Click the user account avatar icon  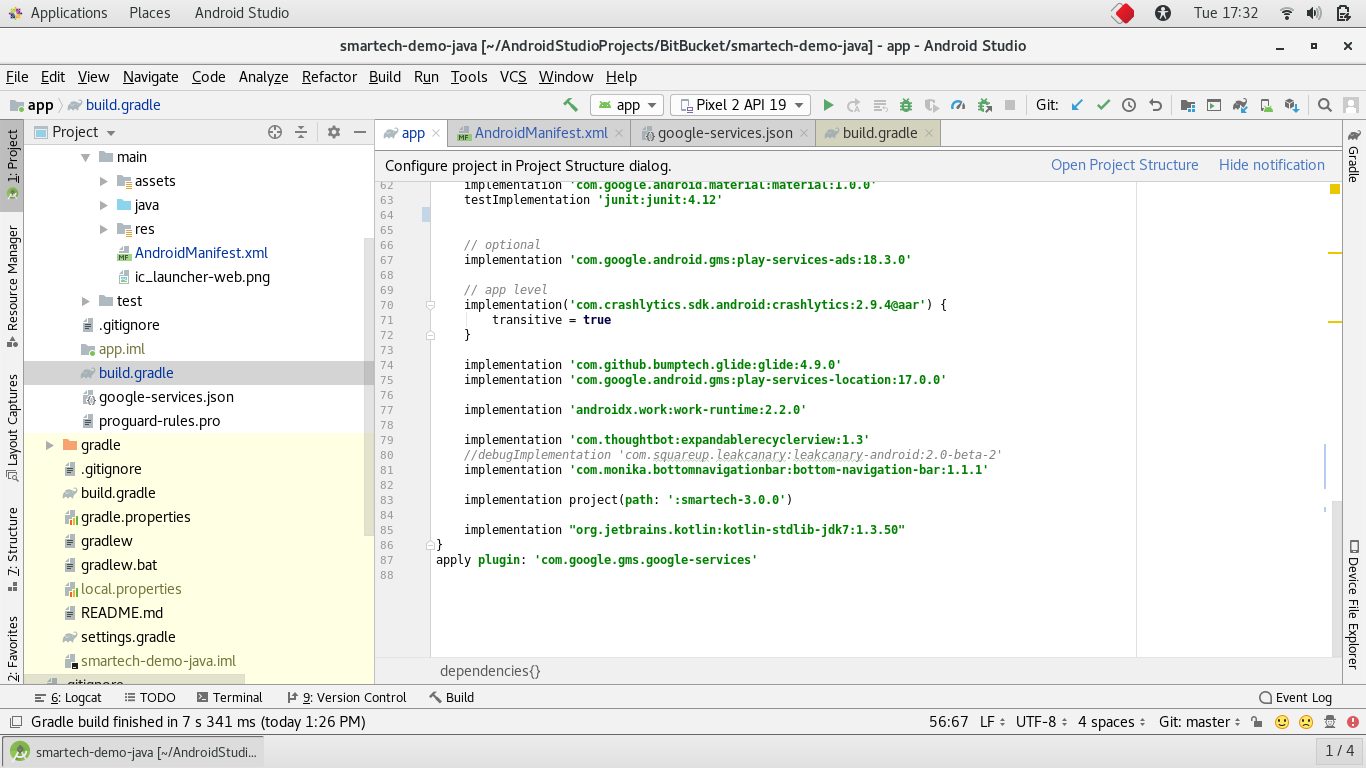[1351, 105]
